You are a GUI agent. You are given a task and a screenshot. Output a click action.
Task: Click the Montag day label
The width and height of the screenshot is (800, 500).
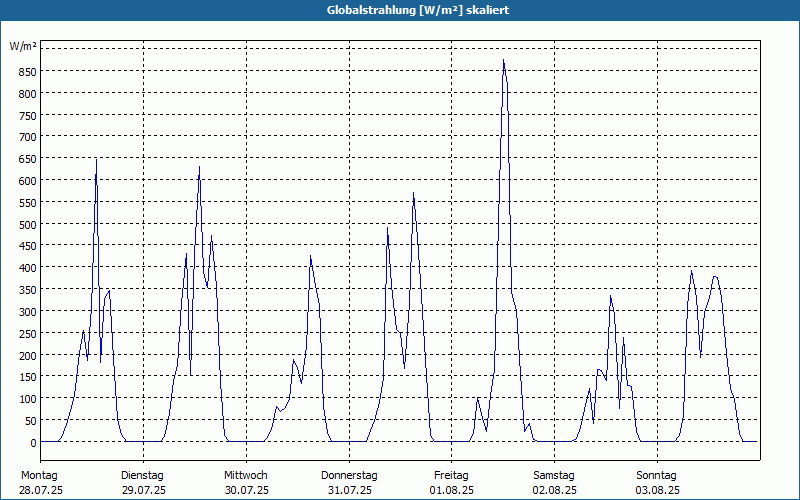coord(39,476)
